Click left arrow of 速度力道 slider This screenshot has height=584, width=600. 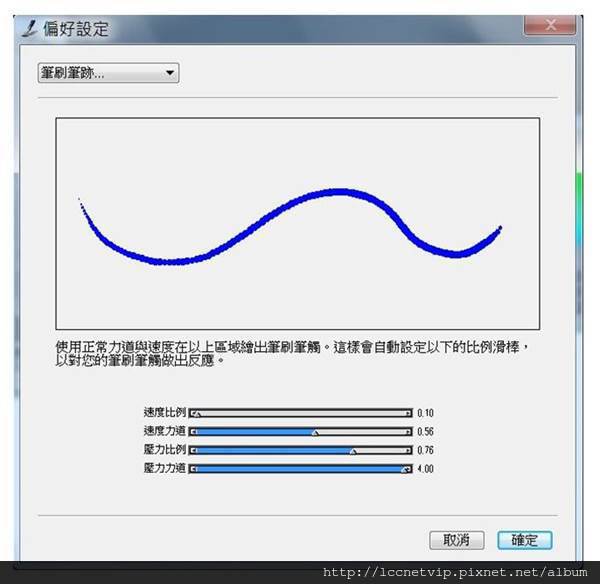click(x=193, y=432)
